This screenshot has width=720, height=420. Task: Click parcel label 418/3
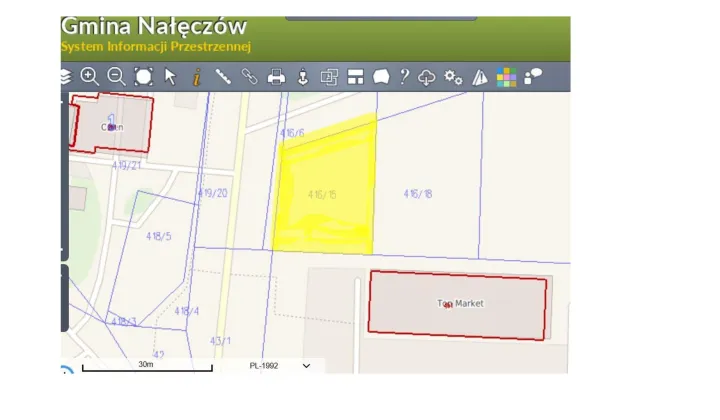tap(124, 321)
